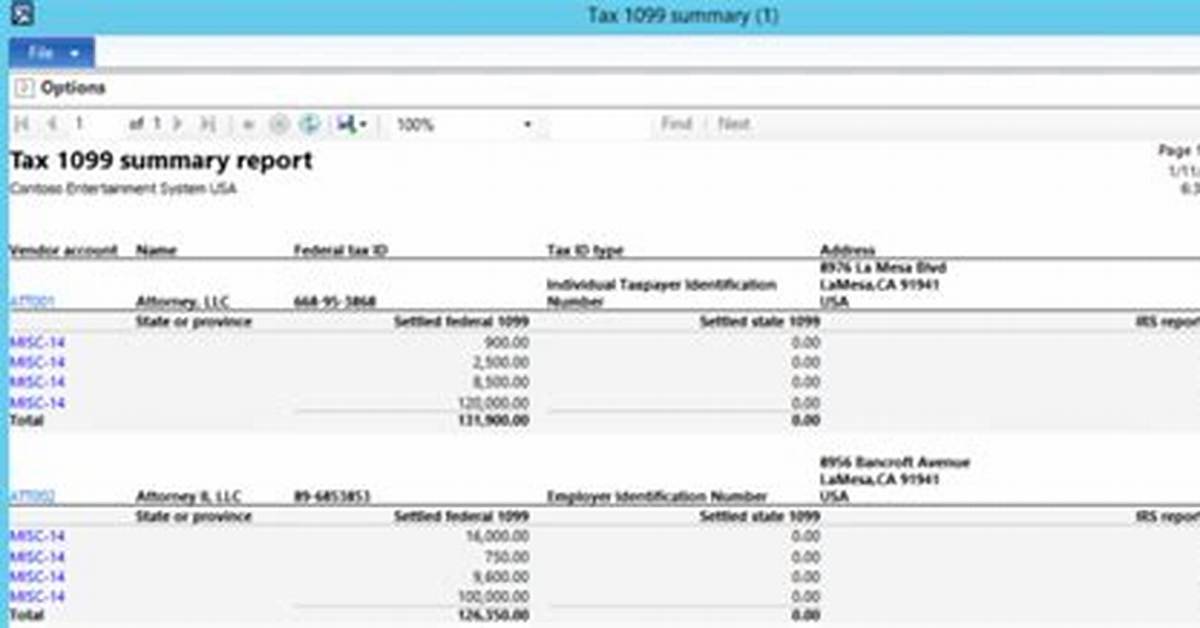
Task: Click the Next find result button
Action: 734,124
